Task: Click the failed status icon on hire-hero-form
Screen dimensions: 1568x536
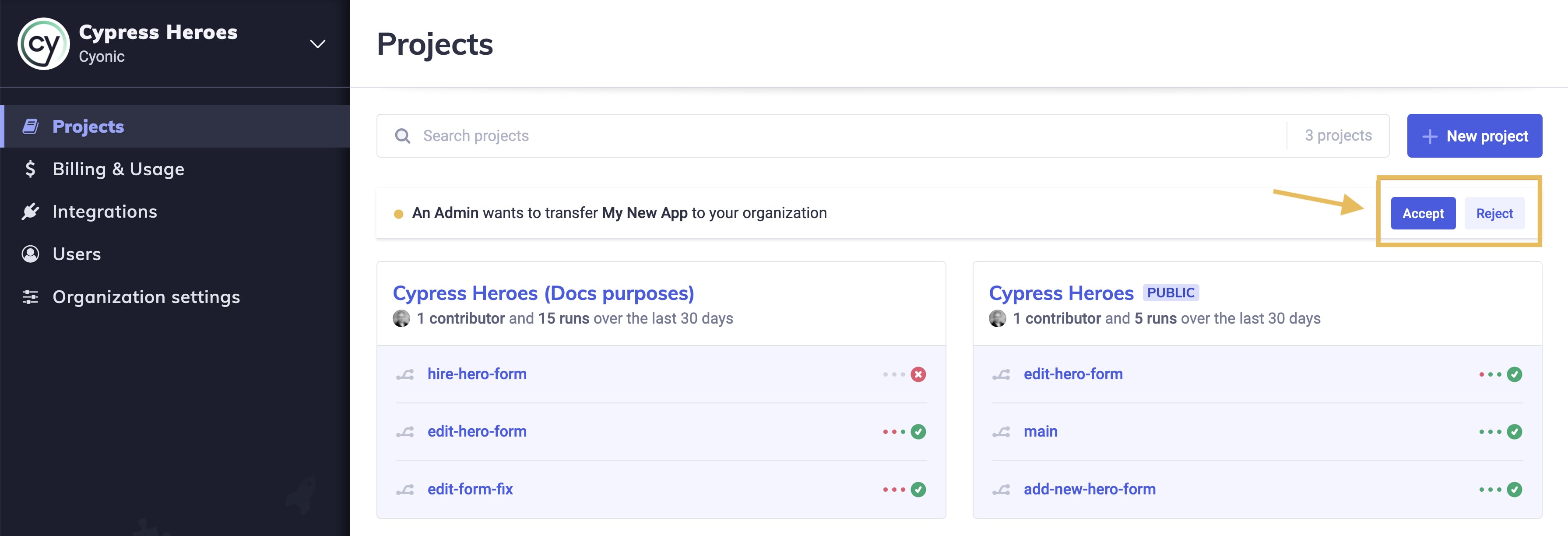Action: 918,374
